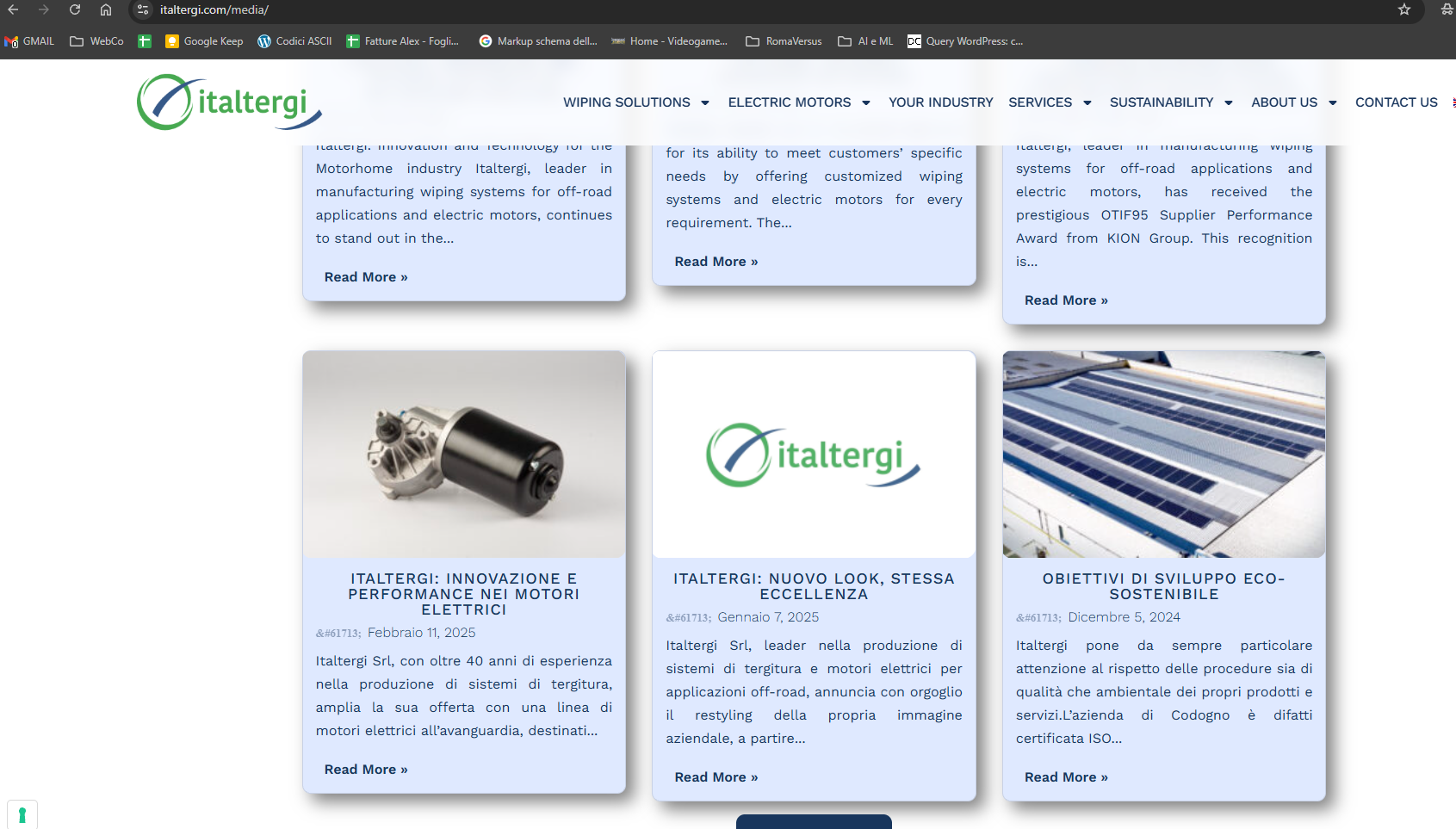1456x829 pixels.
Task: Open the RomaVersus bookmarks folder
Action: 784,41
